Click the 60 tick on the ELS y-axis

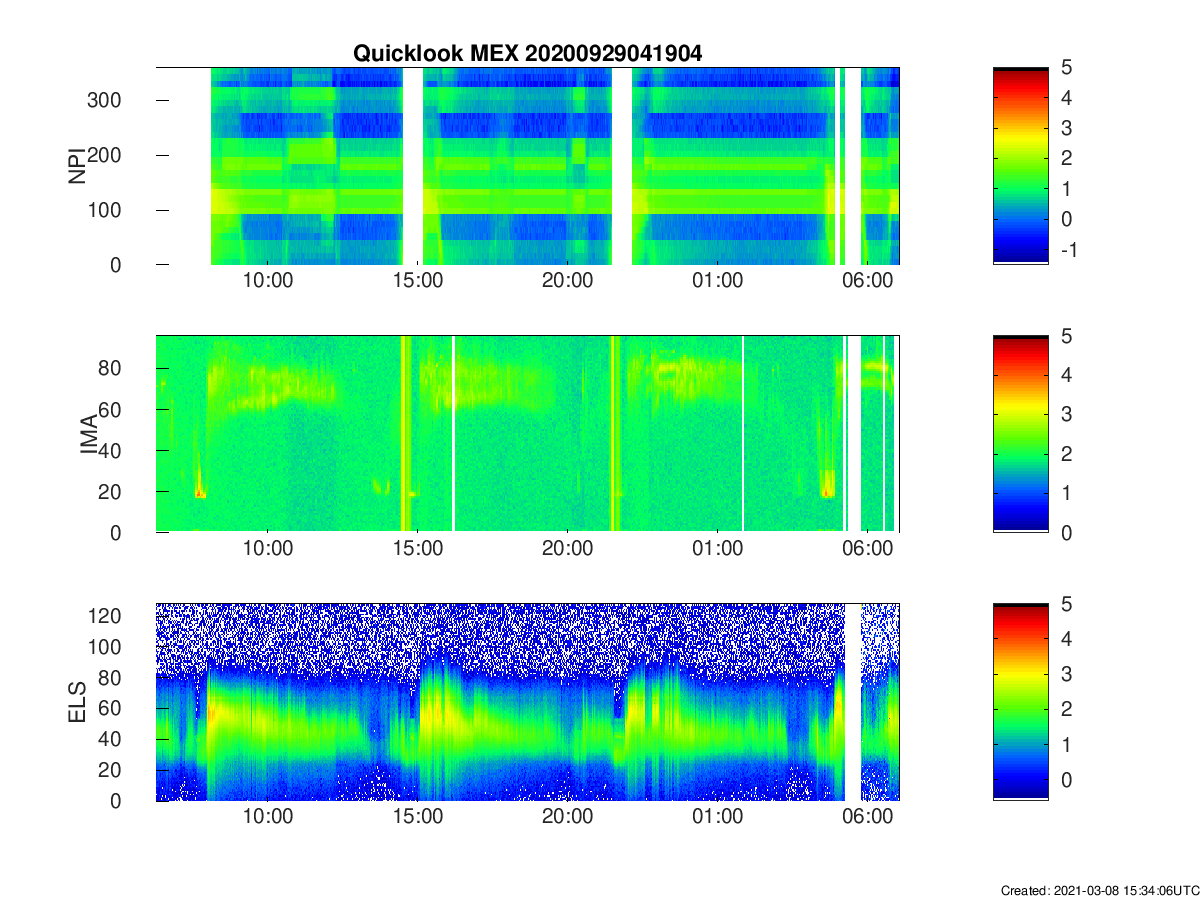point(111,708)
